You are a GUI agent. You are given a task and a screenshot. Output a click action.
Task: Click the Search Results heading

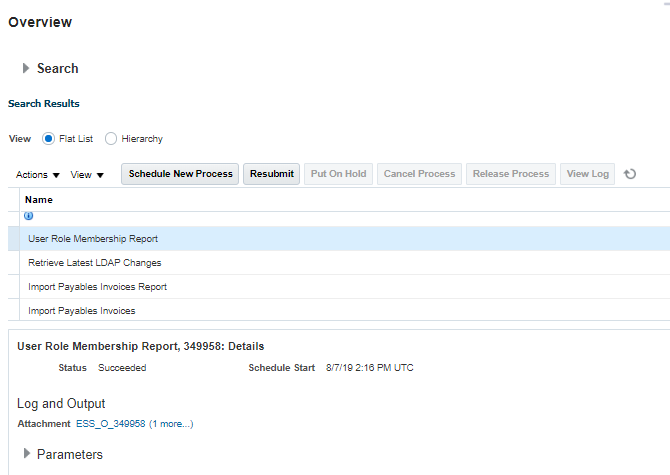[44, 103]
